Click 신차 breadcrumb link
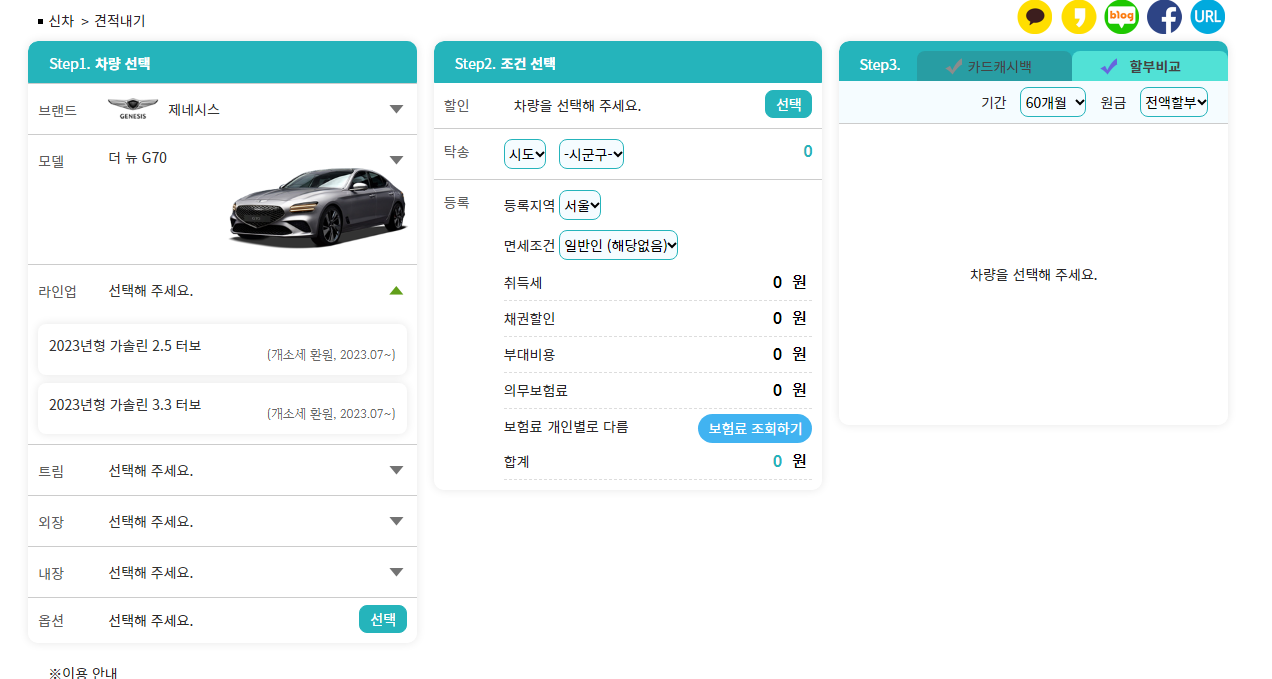 (61, 21)
